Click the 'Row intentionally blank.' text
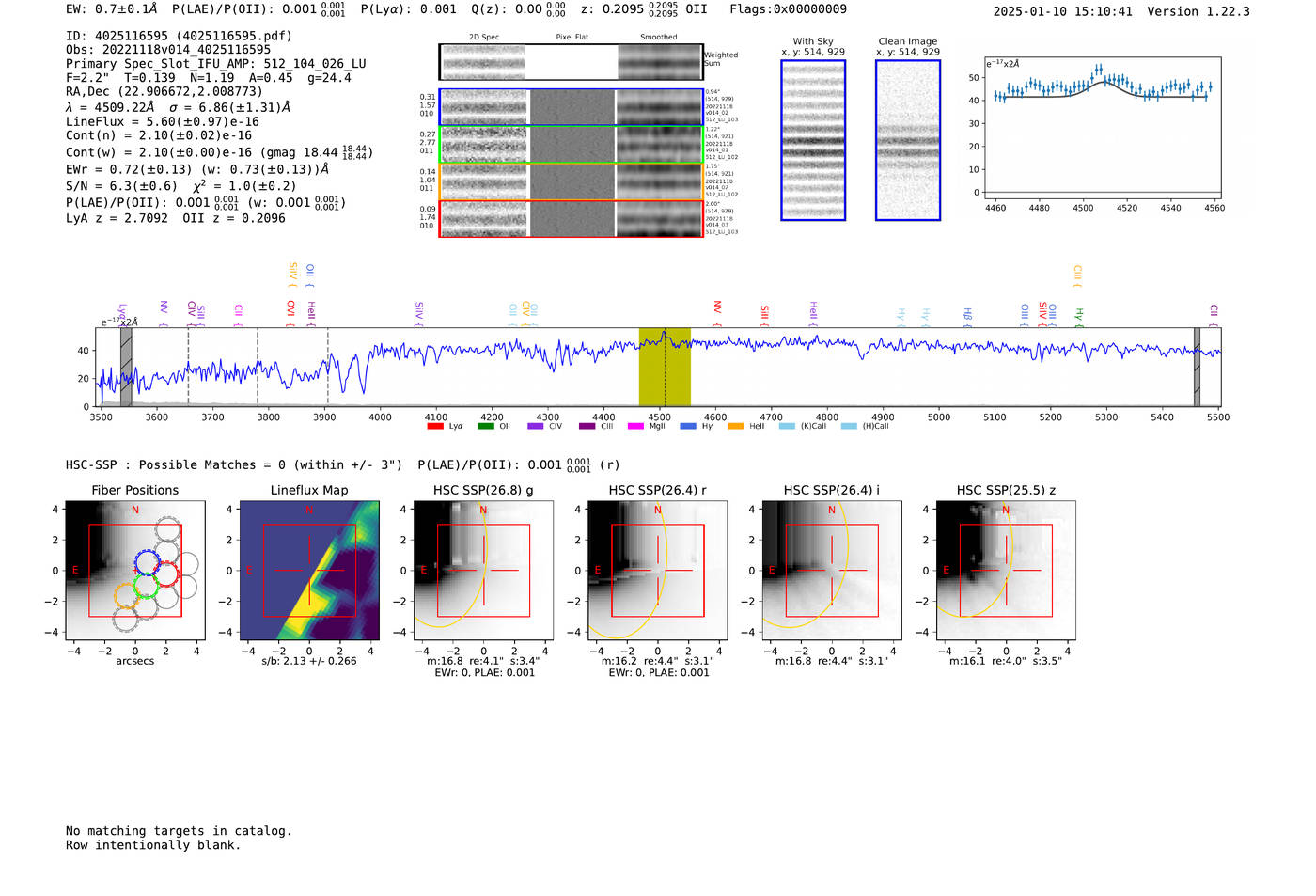This screenshot has width=1316, height=896. pyautogui.click(x=153, y=845)
